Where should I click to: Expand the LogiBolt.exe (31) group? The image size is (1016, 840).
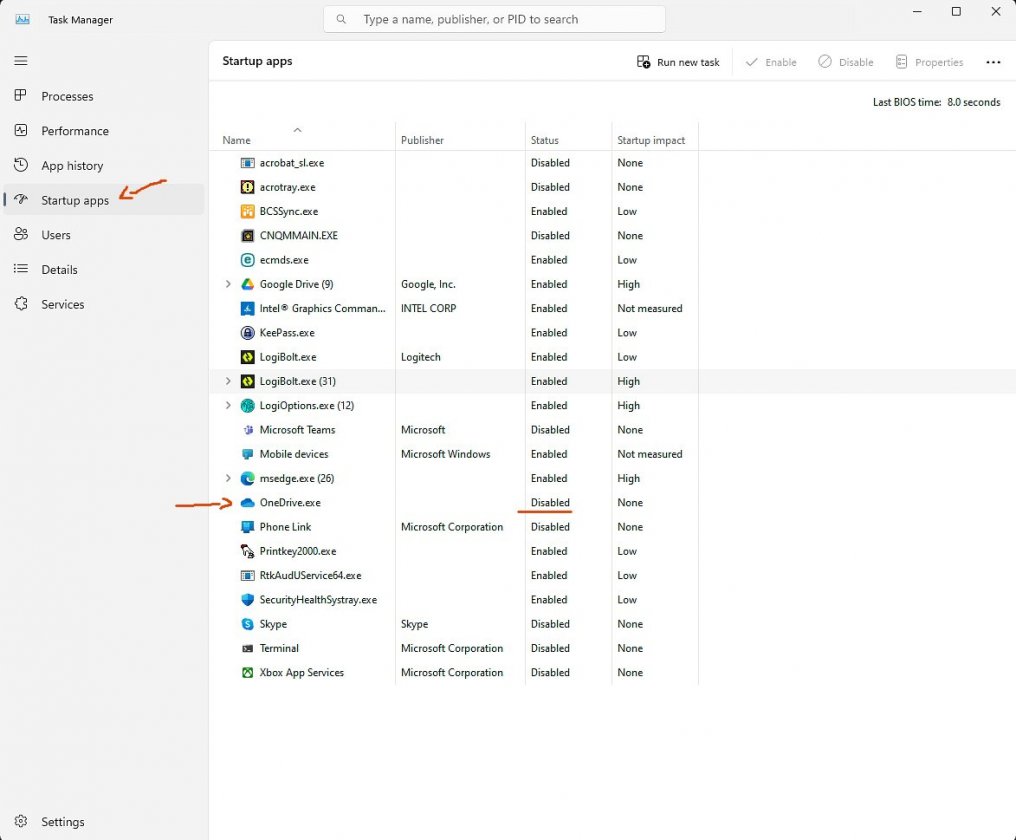pyautogui.click(x=228, y=381)
